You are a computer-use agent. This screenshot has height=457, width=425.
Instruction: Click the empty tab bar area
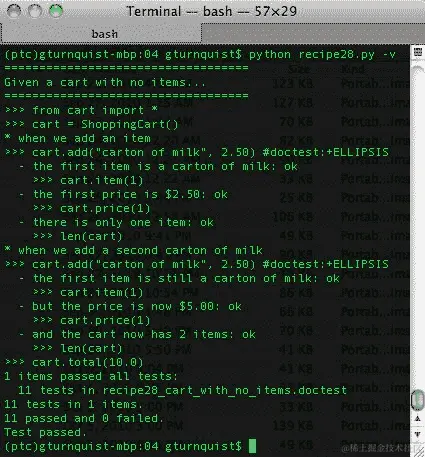[x=313, y=34]
